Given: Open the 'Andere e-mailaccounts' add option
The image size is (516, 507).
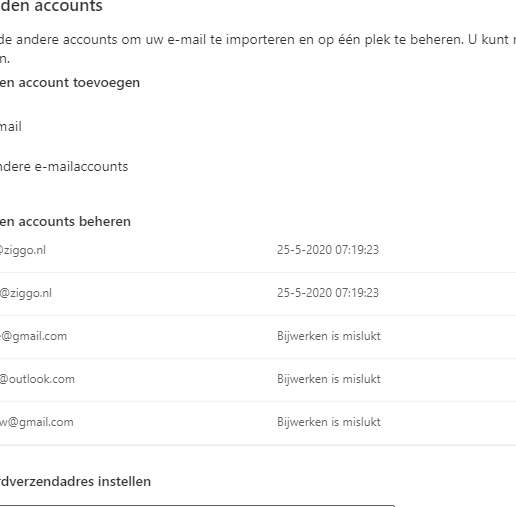Looking at the screenshot, I should [x=64, y=166].
